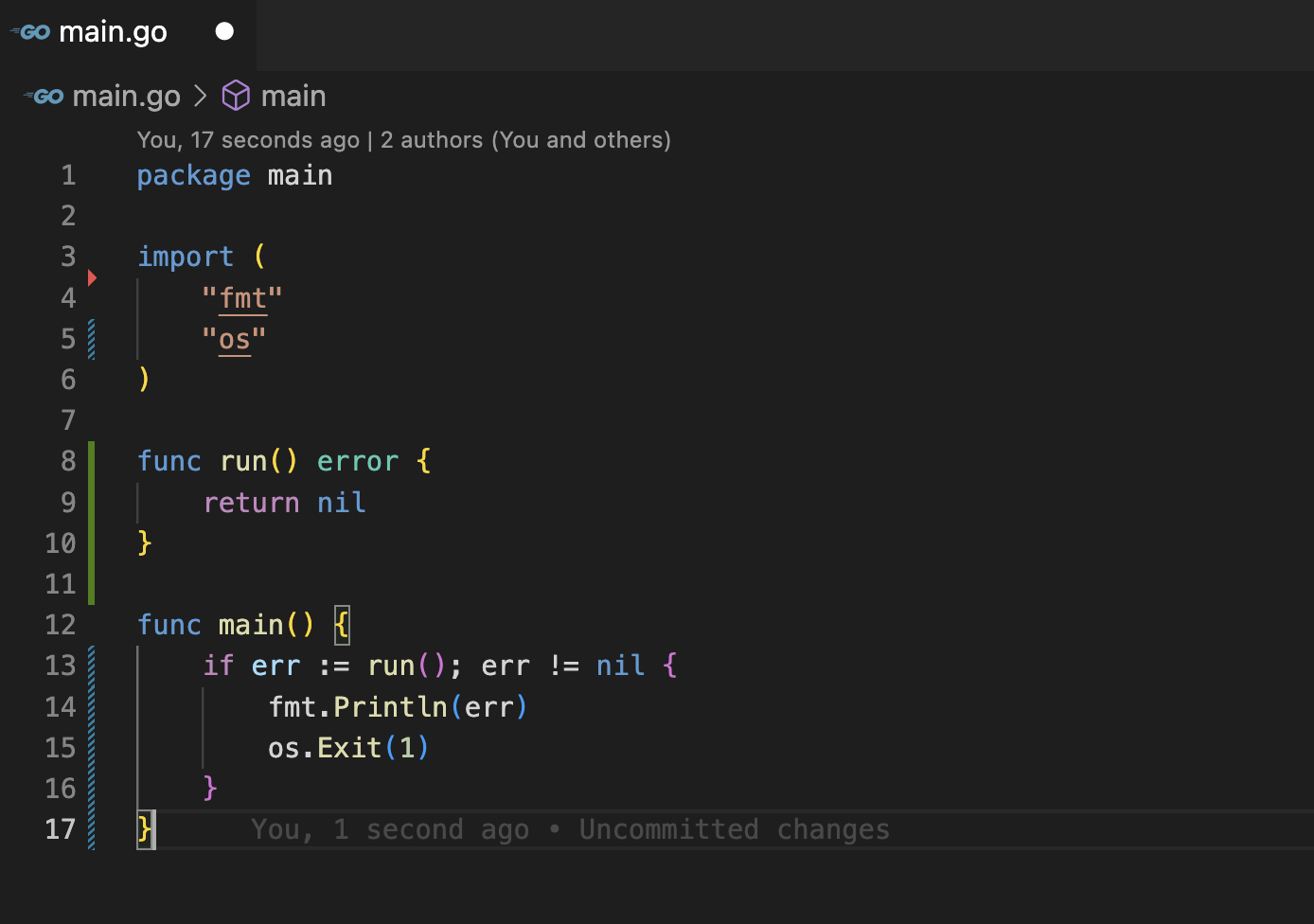
Task: Click the "You, 17 seconds ago" code lens
Action: 248,140
